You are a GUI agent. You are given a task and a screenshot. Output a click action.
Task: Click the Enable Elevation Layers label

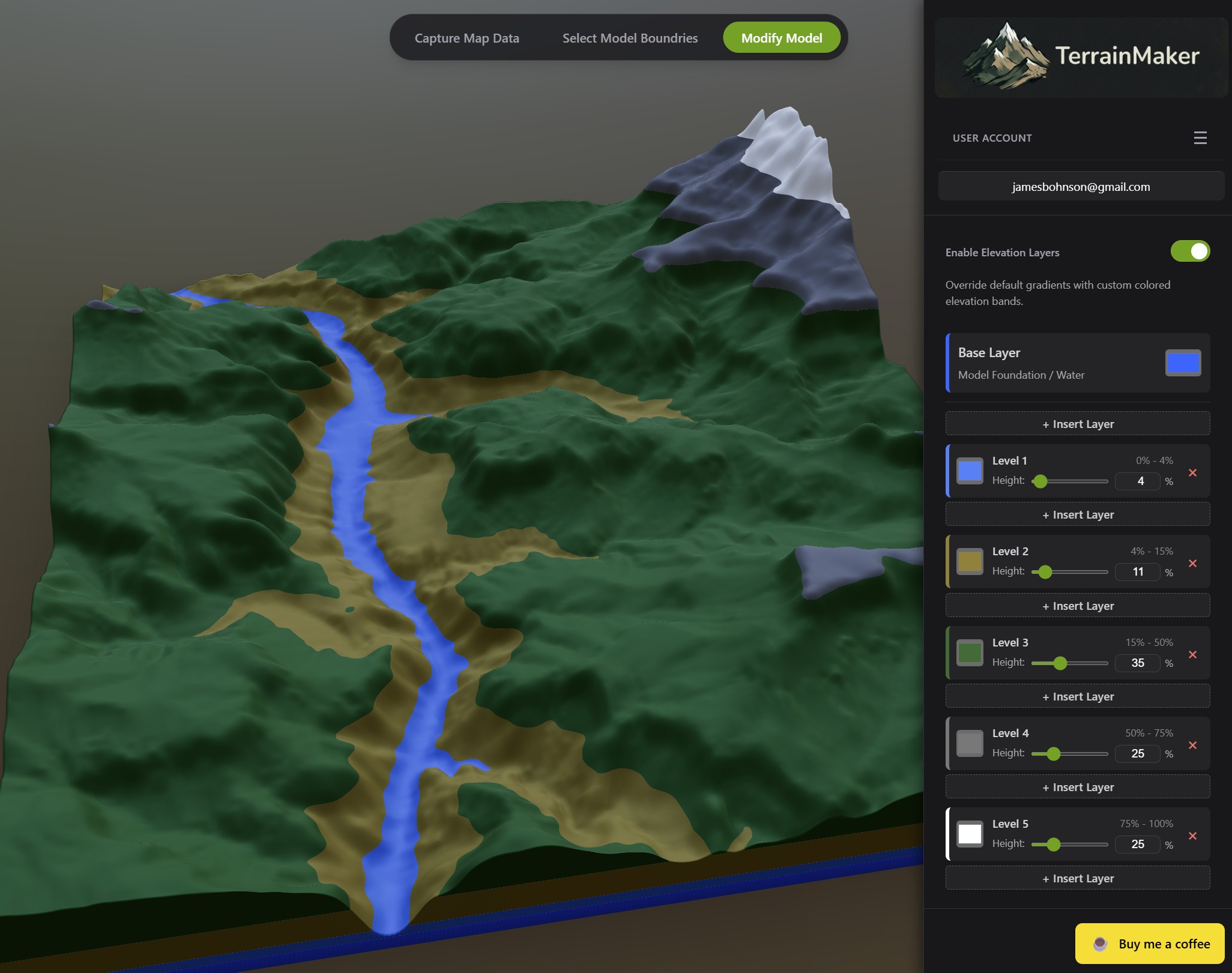point(1002,253)
